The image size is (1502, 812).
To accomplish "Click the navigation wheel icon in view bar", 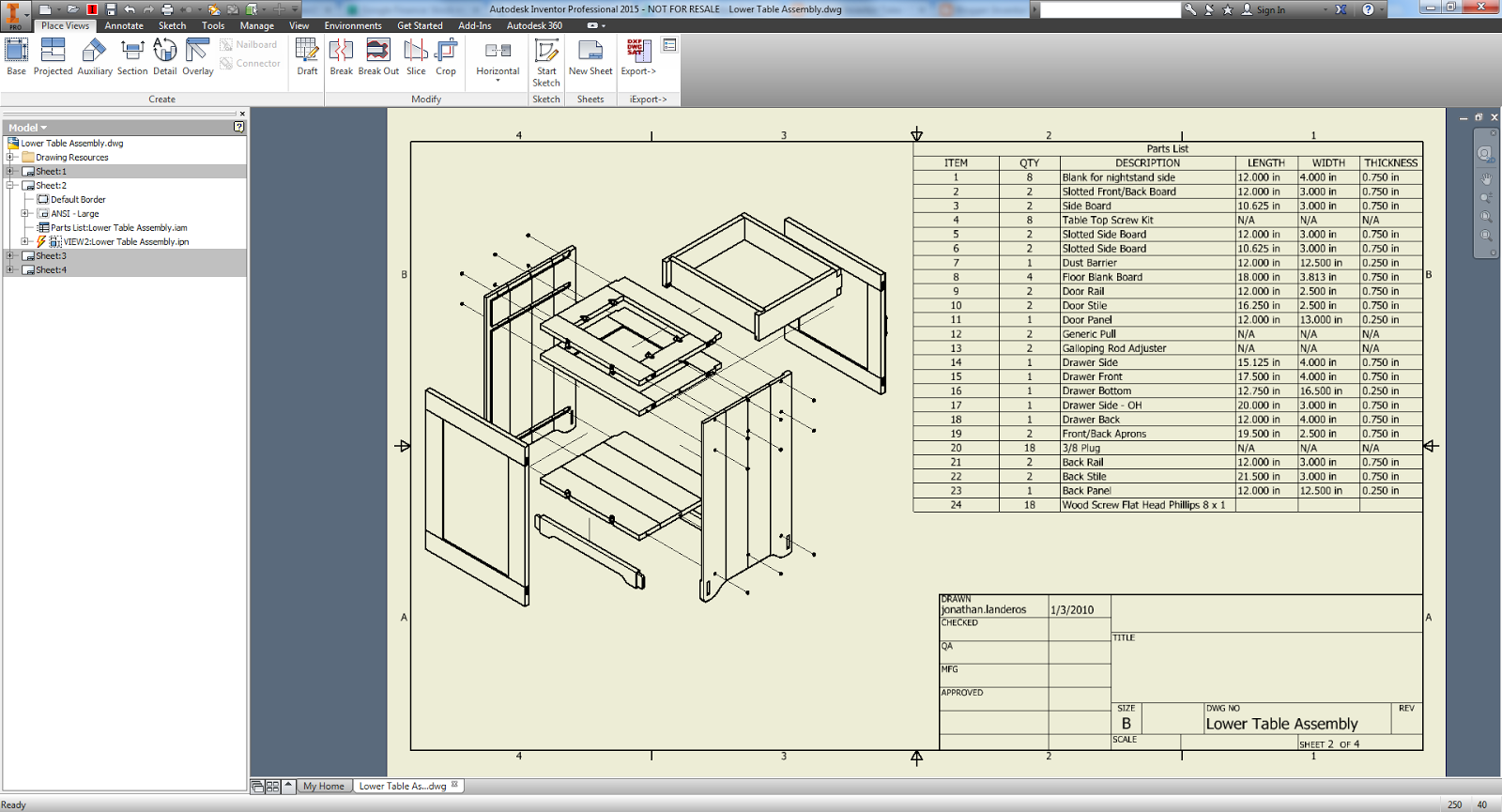I will (1485, 153).
